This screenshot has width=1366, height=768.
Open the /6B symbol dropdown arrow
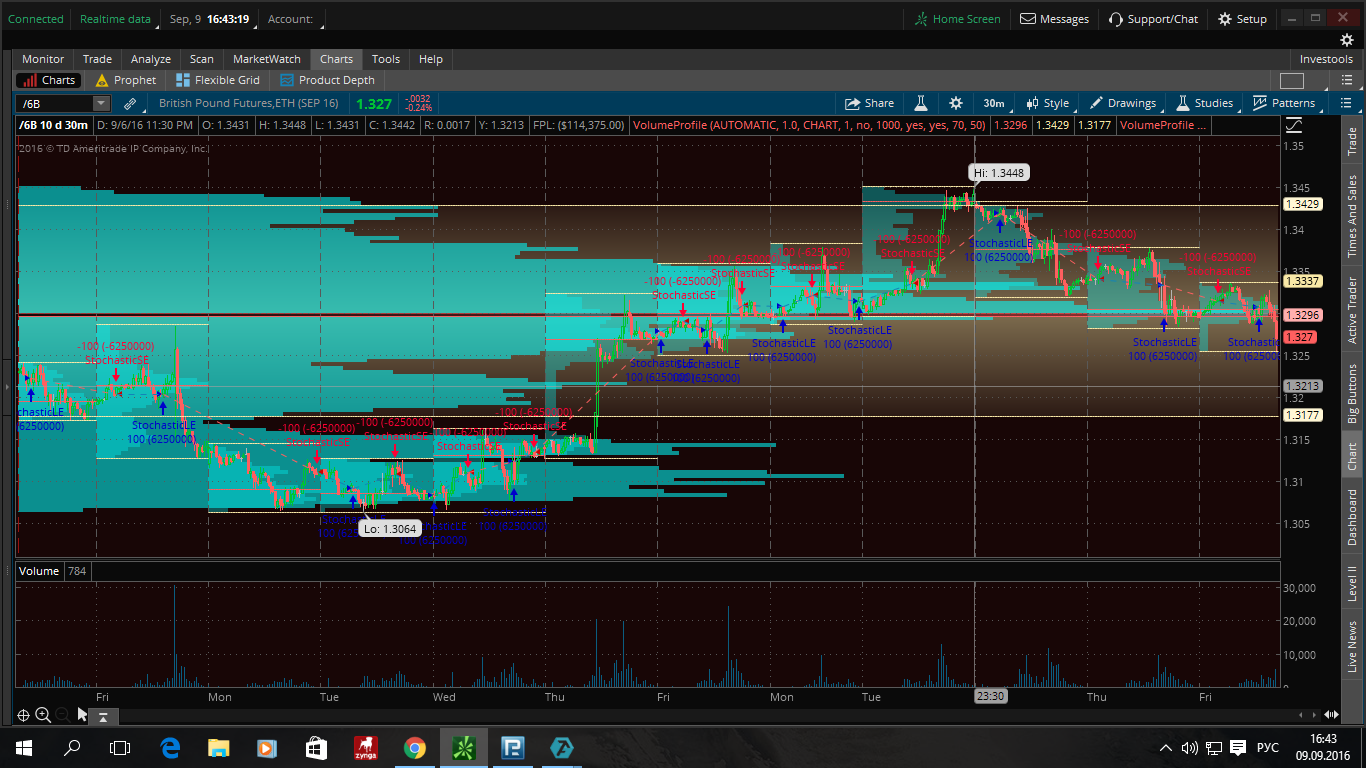(100, 103)
